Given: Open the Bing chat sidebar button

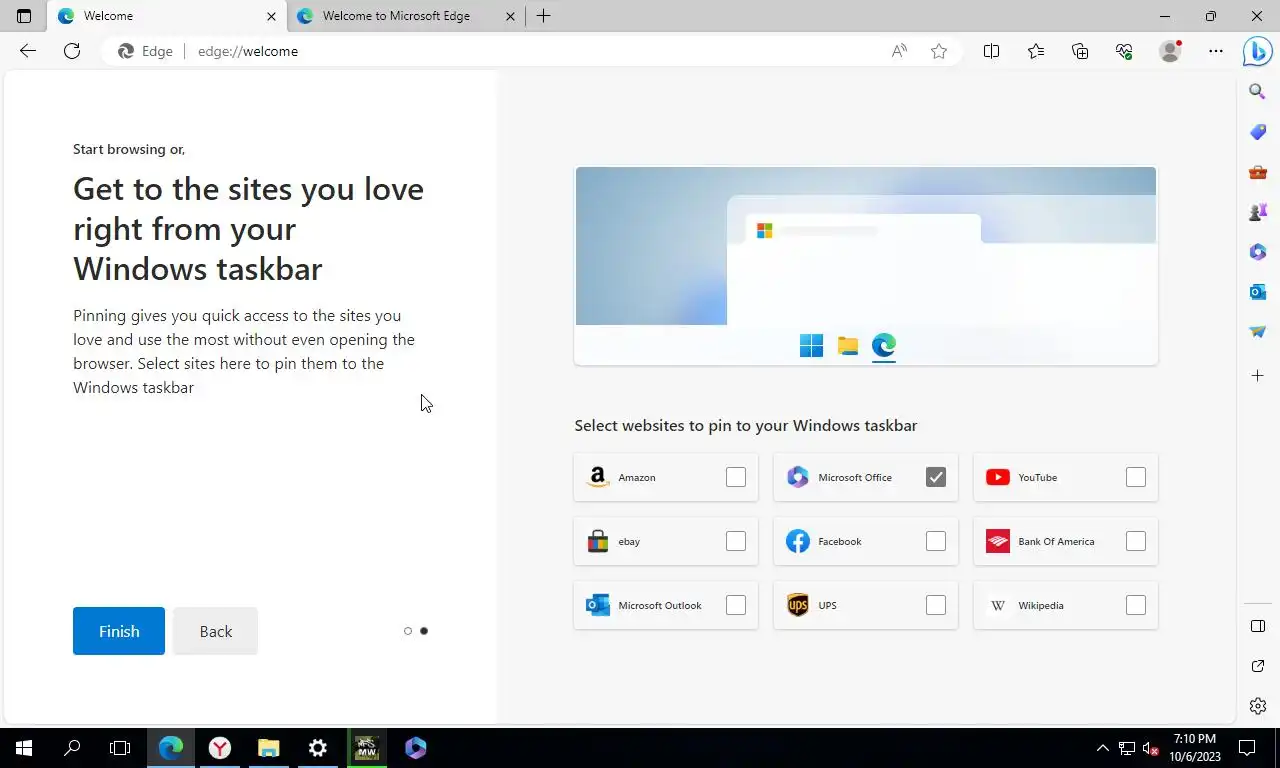Looking at the screenshot, I should 1257,51.
